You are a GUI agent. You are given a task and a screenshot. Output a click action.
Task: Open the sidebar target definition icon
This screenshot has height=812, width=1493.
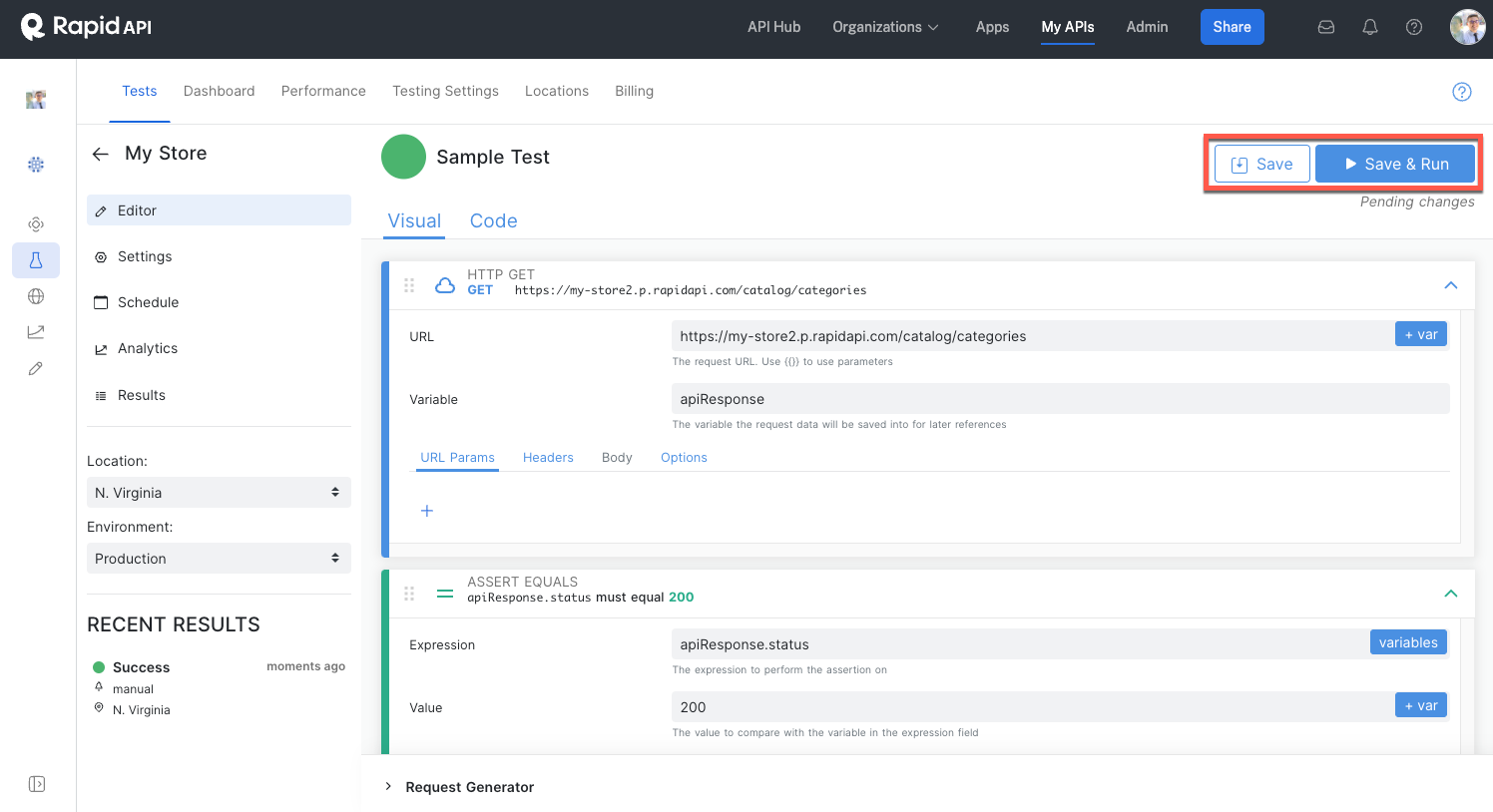click(36, 224)
